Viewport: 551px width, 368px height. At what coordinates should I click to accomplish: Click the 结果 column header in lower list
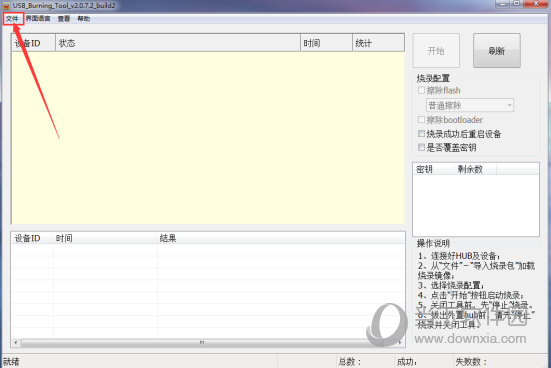[x=281, y=238]
